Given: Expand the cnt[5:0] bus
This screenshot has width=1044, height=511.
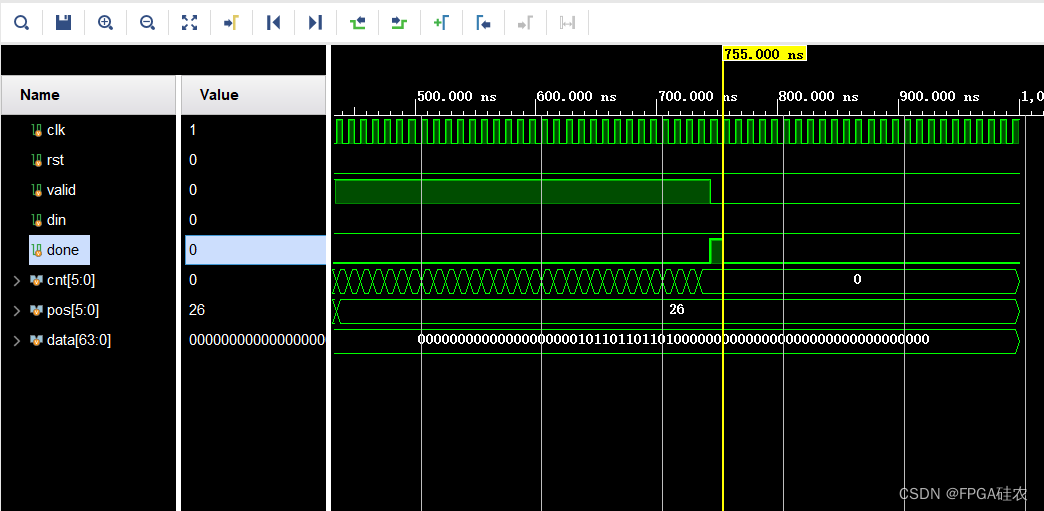Looking at the screenshot, I should [x=17, y=280].
